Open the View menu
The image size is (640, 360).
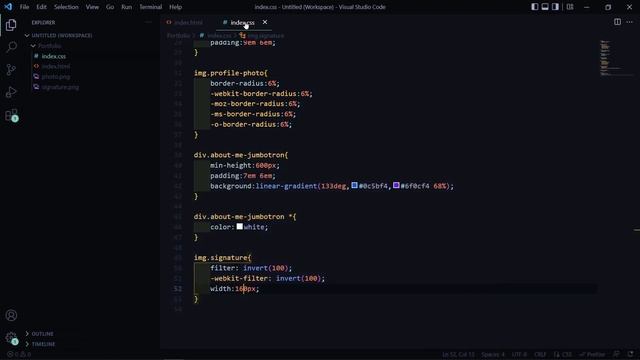[92, 7]
